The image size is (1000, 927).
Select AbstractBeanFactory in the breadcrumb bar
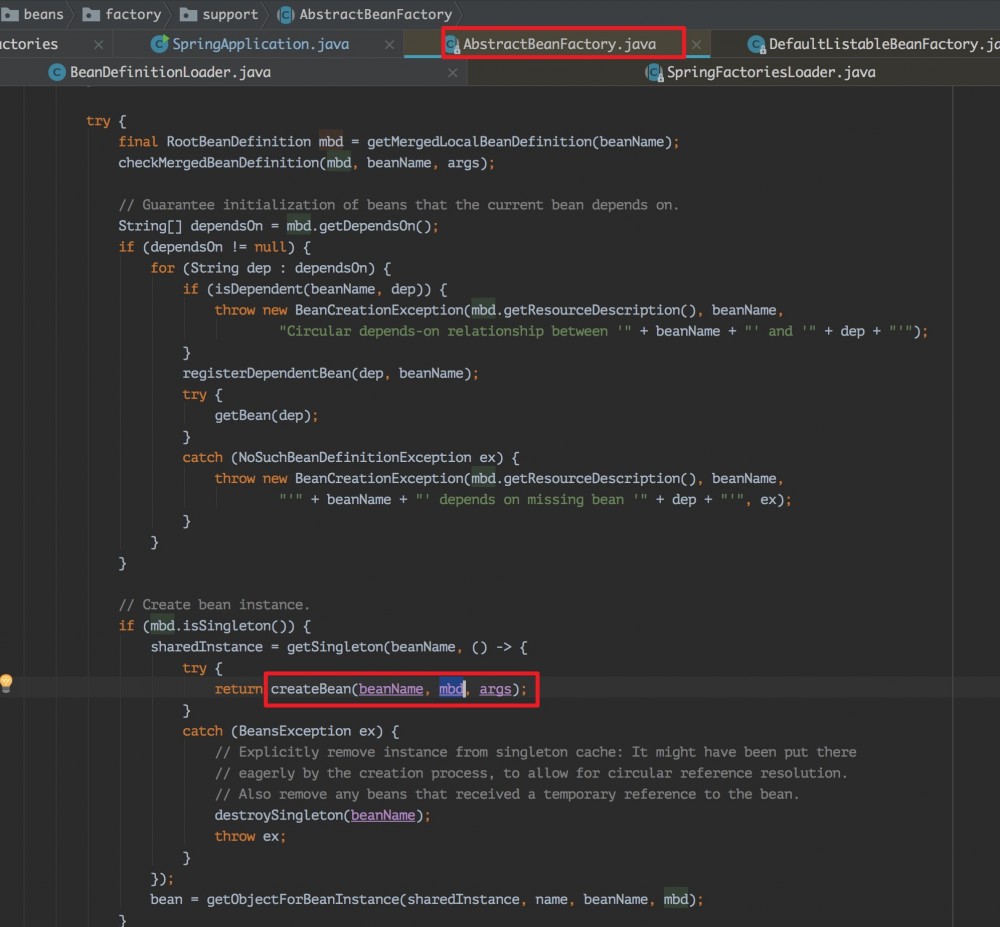(x=375, y=14)
